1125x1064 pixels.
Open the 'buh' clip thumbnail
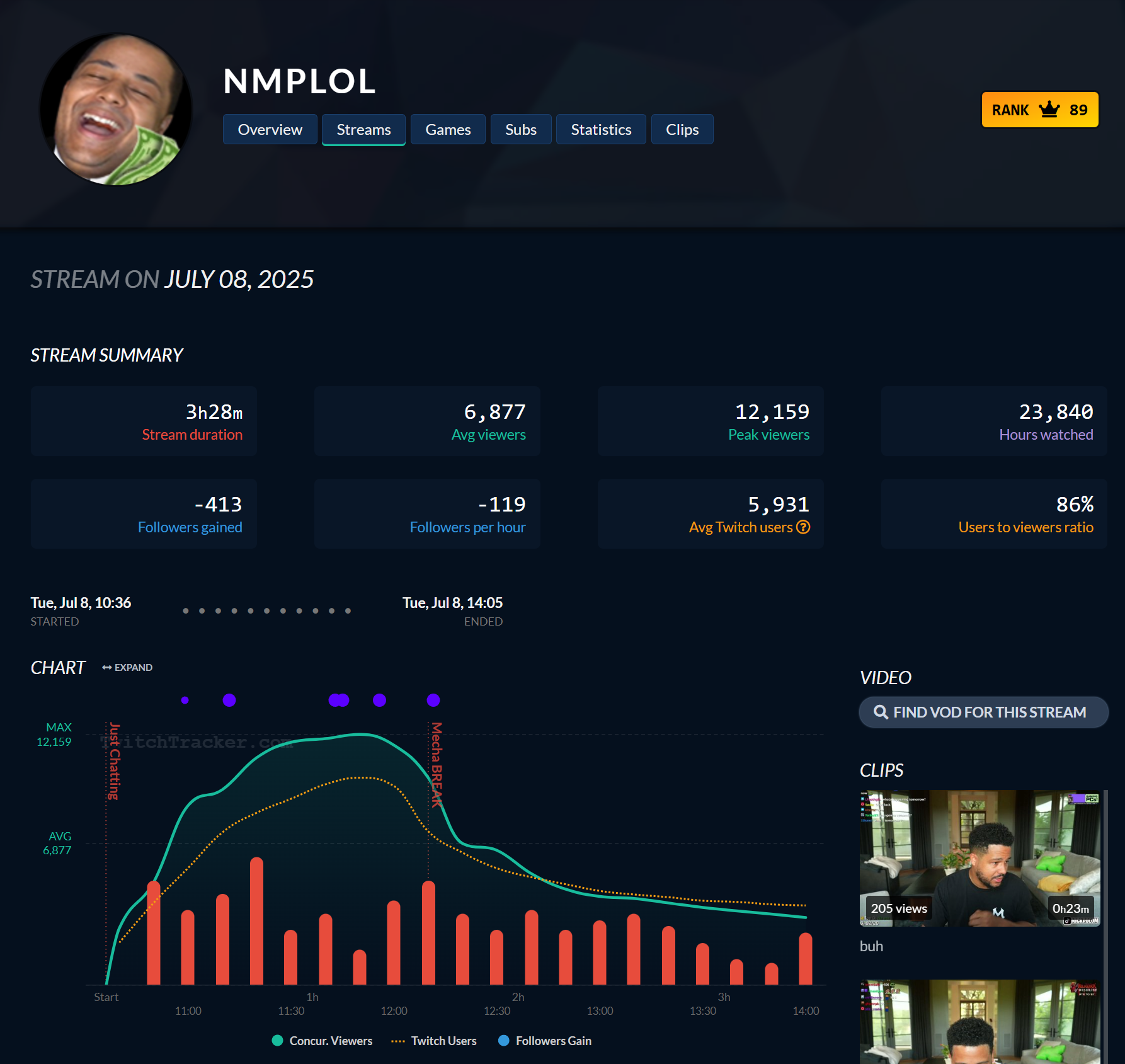(980, 858)
